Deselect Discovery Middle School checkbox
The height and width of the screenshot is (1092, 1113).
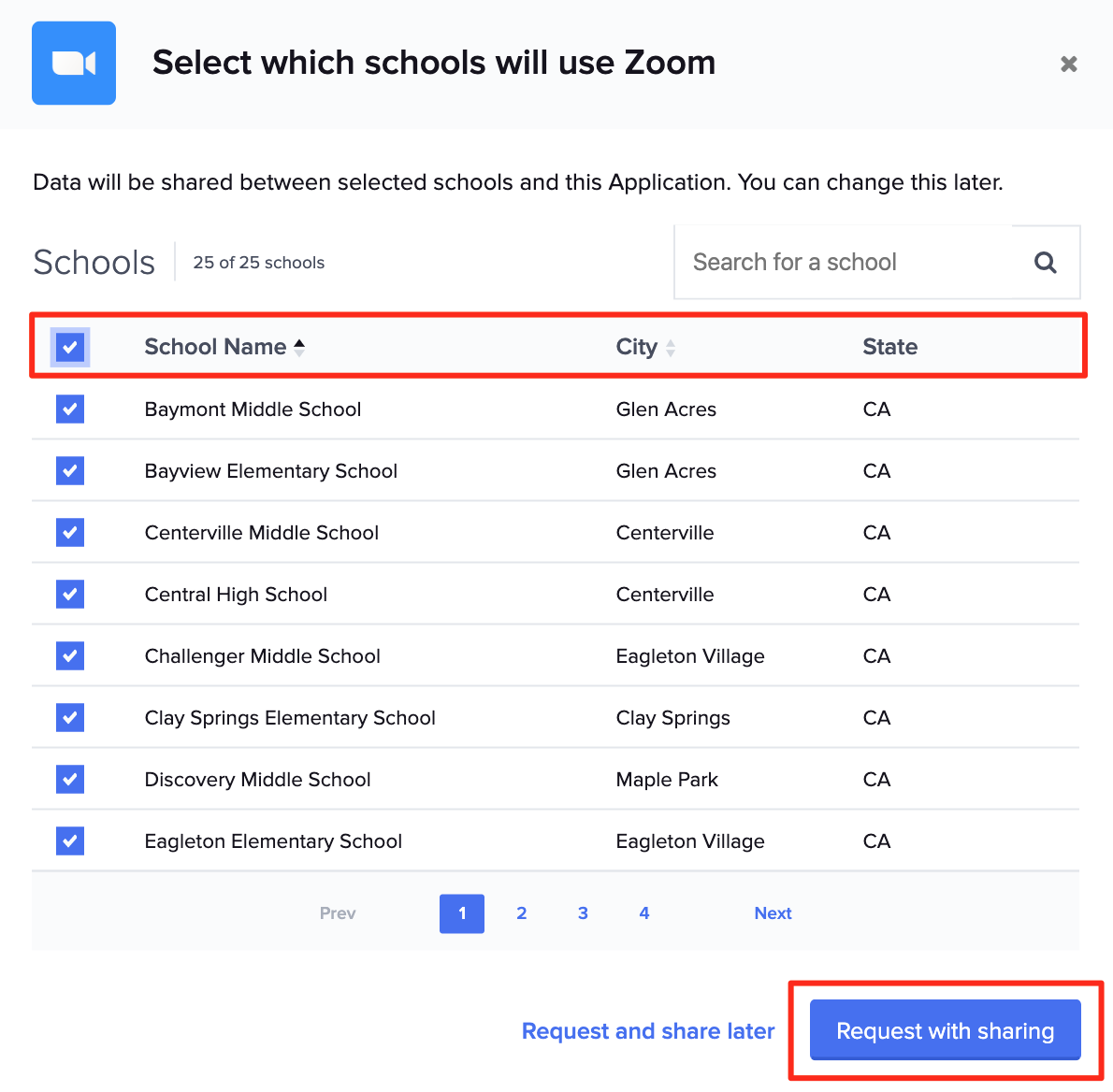click(70, 779)
